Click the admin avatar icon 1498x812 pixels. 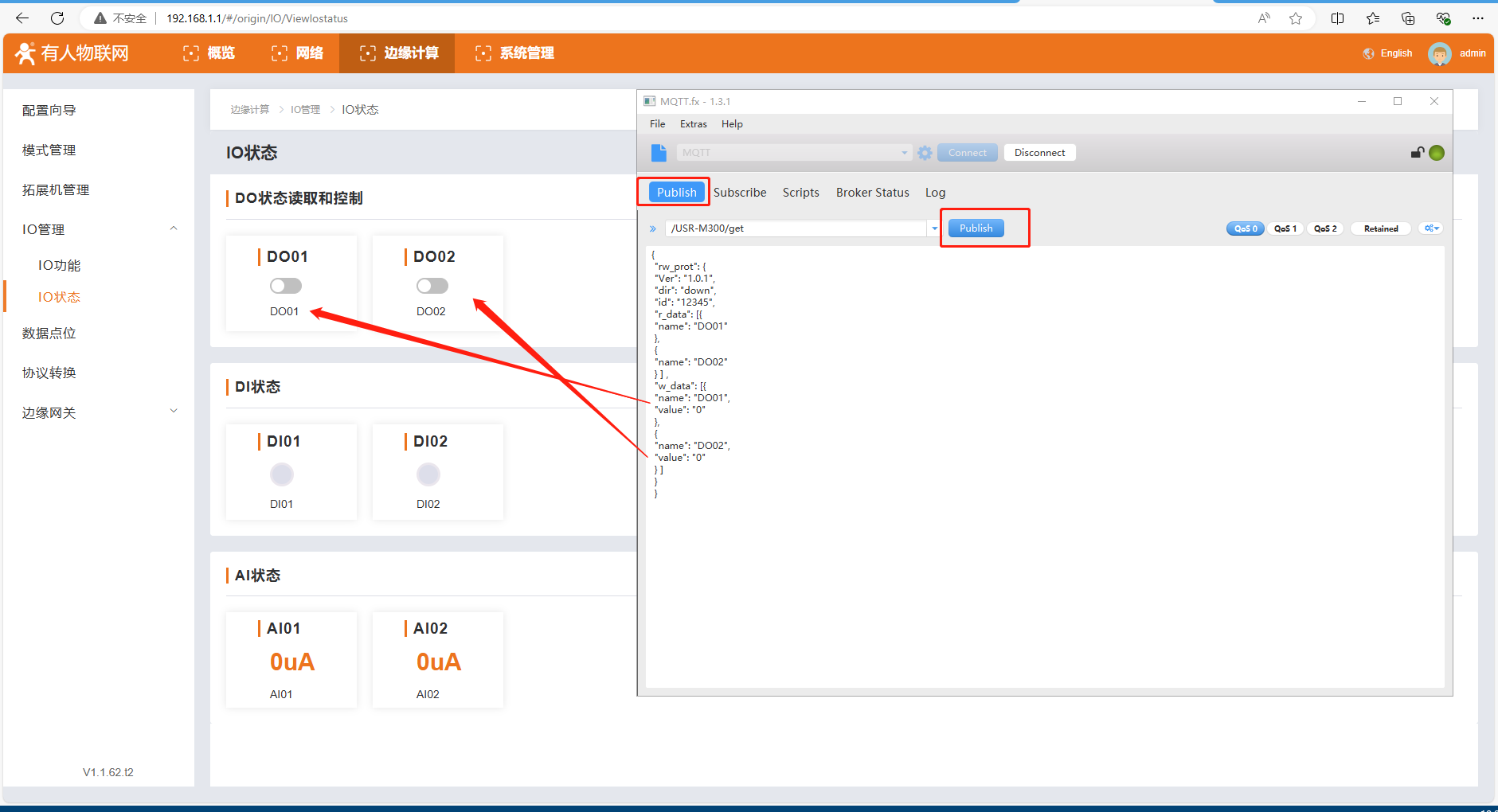click(1439, 53)
